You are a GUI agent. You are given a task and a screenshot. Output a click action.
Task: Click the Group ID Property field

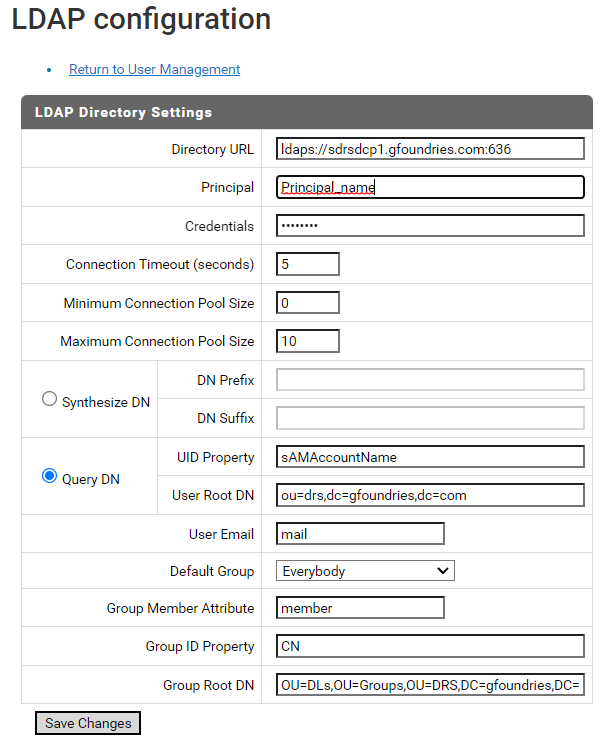[x=430, y=646]
